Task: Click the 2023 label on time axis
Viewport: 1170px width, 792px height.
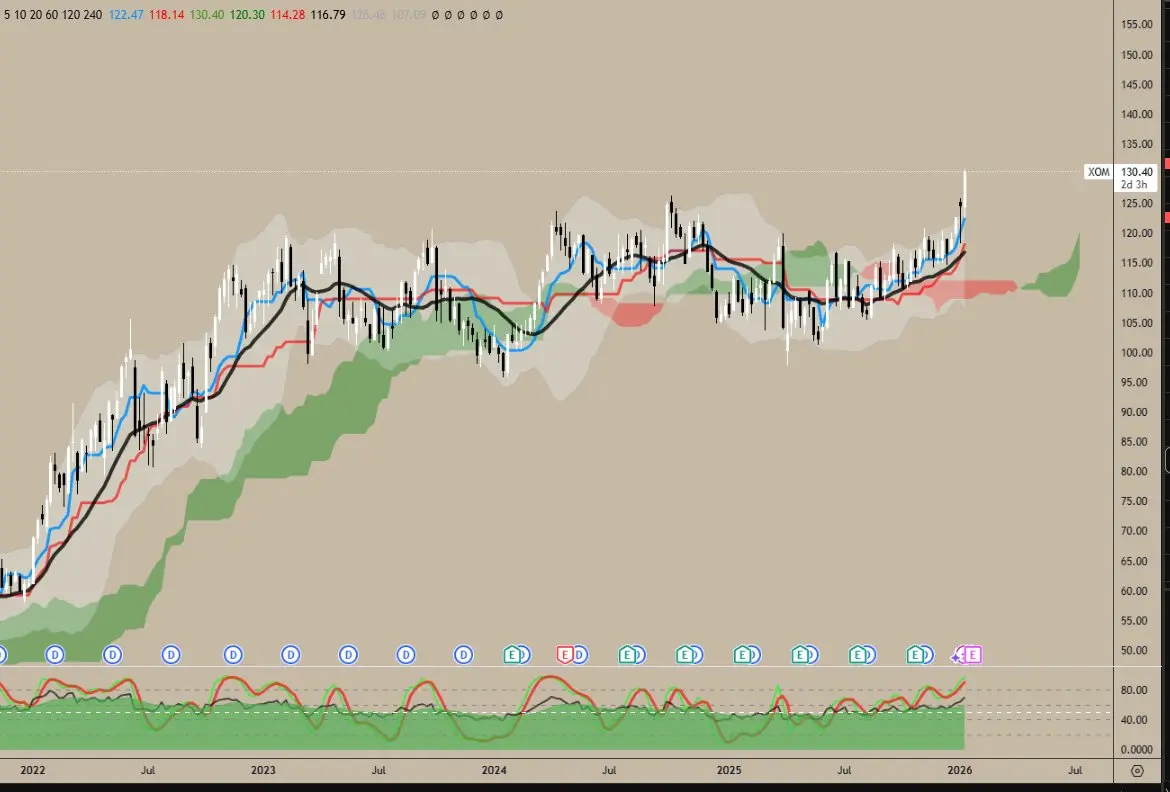Action: coord(263,770)
